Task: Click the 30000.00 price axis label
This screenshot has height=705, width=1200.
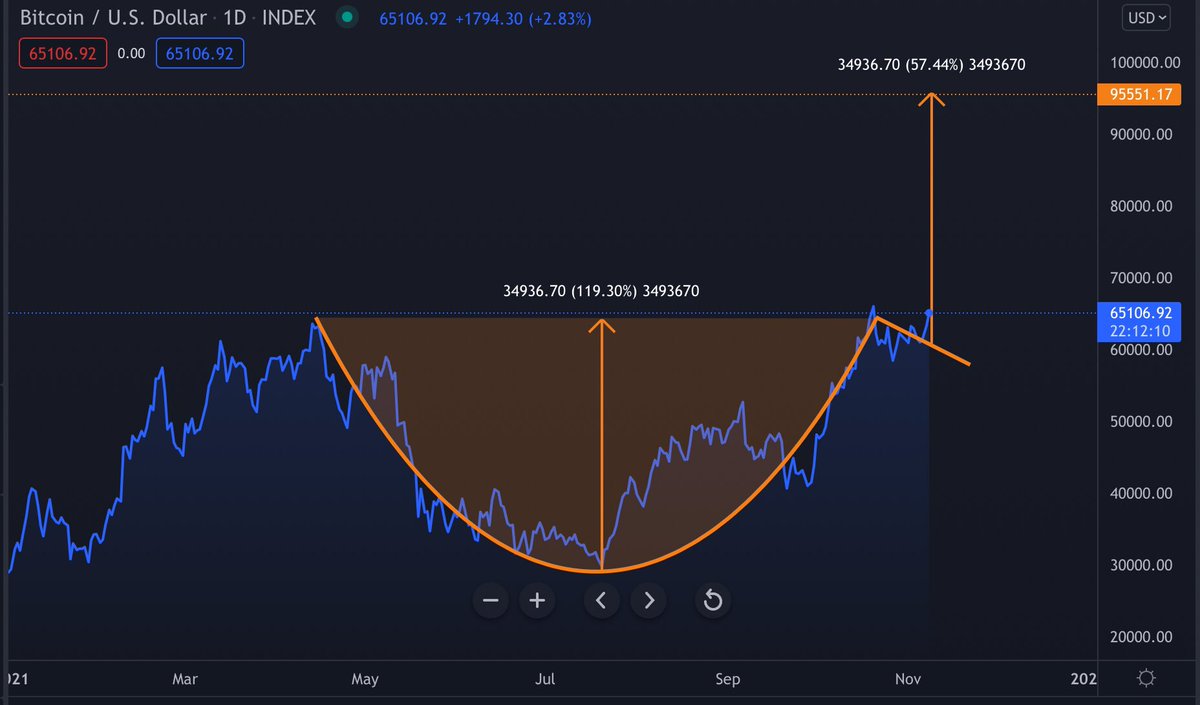Action: [1141, 565]
